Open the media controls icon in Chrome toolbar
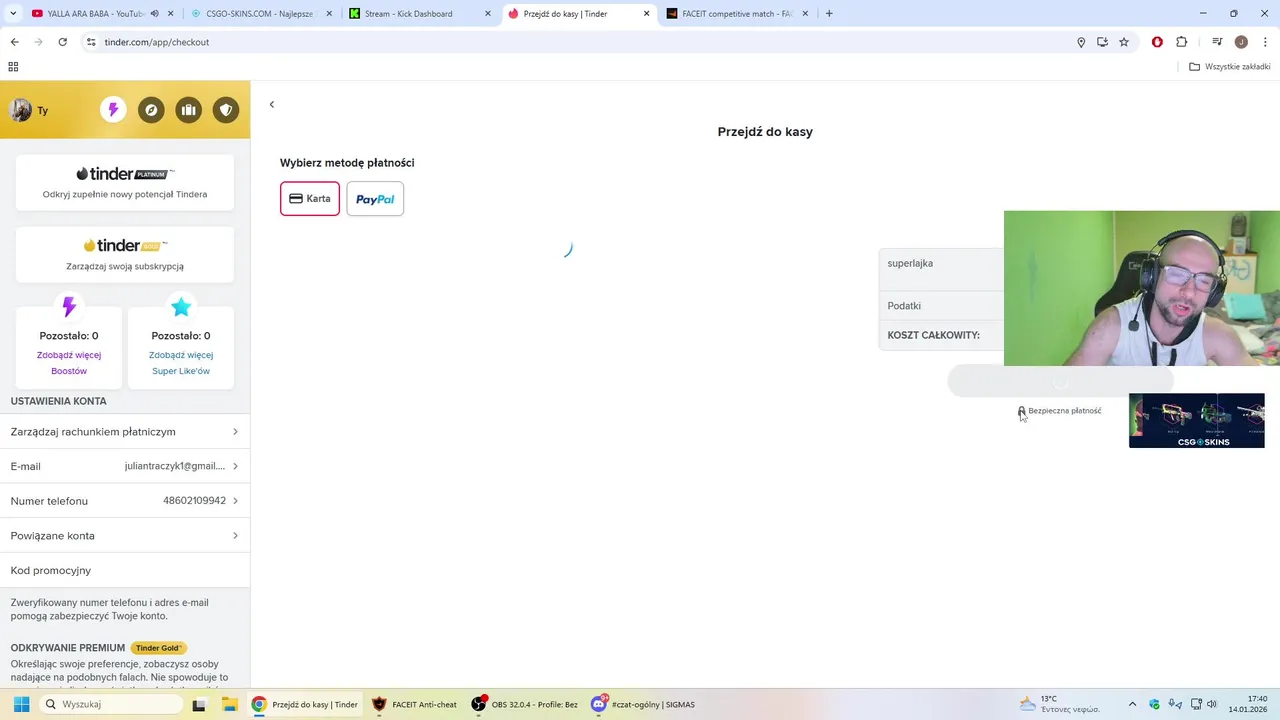1280x720 pixels. pyautogui.click(x=1217, y=42)
